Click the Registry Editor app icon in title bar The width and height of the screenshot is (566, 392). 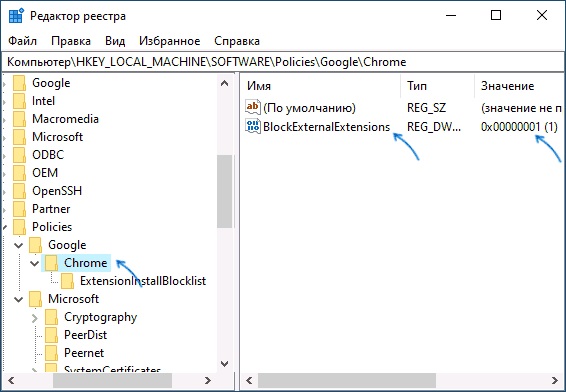point(16,16)
